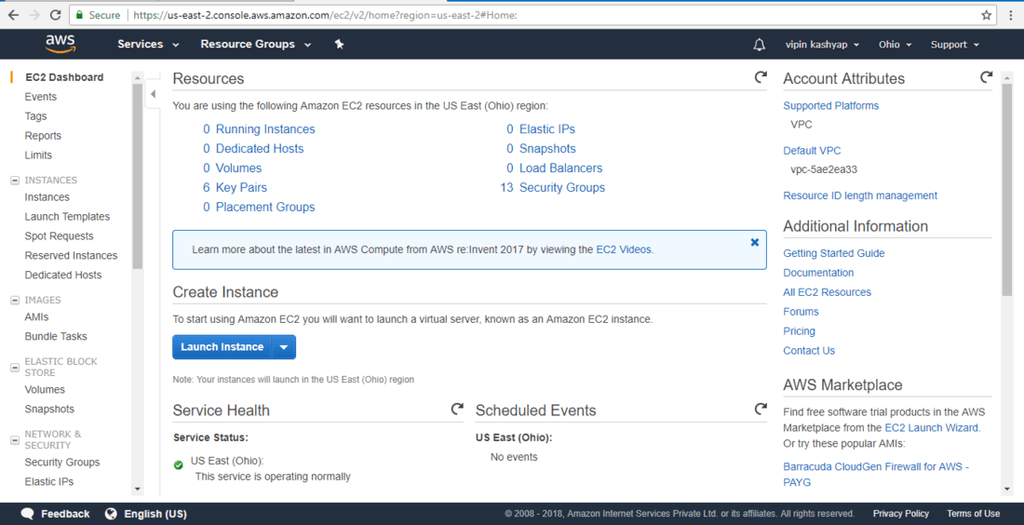Open the Services dropdown menu
This screenshot has height=525, width=1024.
148,44
